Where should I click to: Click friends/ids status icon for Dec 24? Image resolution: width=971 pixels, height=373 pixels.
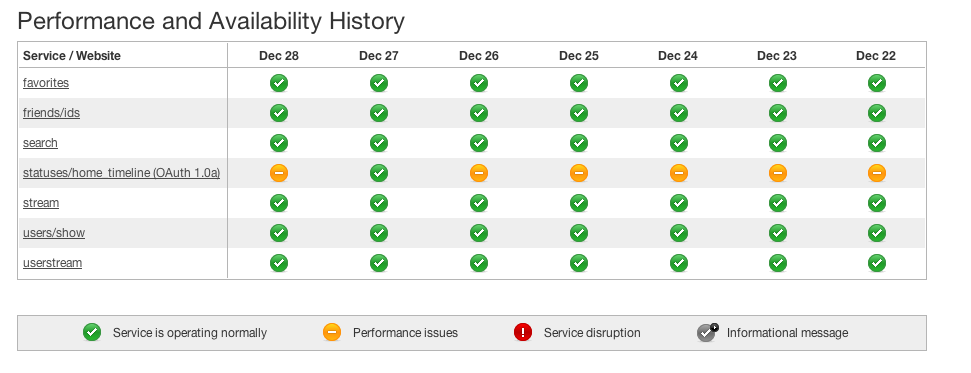[x=679, y=113]
